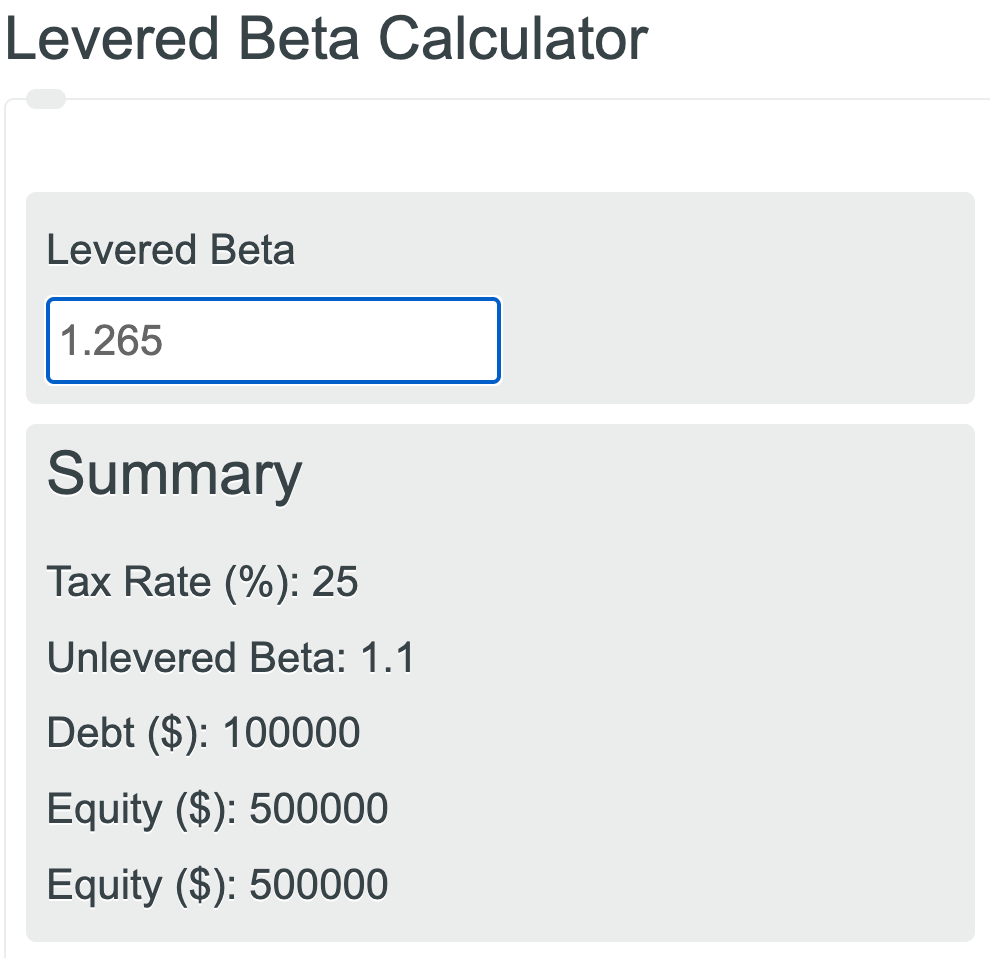Click the Levered Beta field label
This screenshot has height=958, width=990.
[x=171, y=250]
